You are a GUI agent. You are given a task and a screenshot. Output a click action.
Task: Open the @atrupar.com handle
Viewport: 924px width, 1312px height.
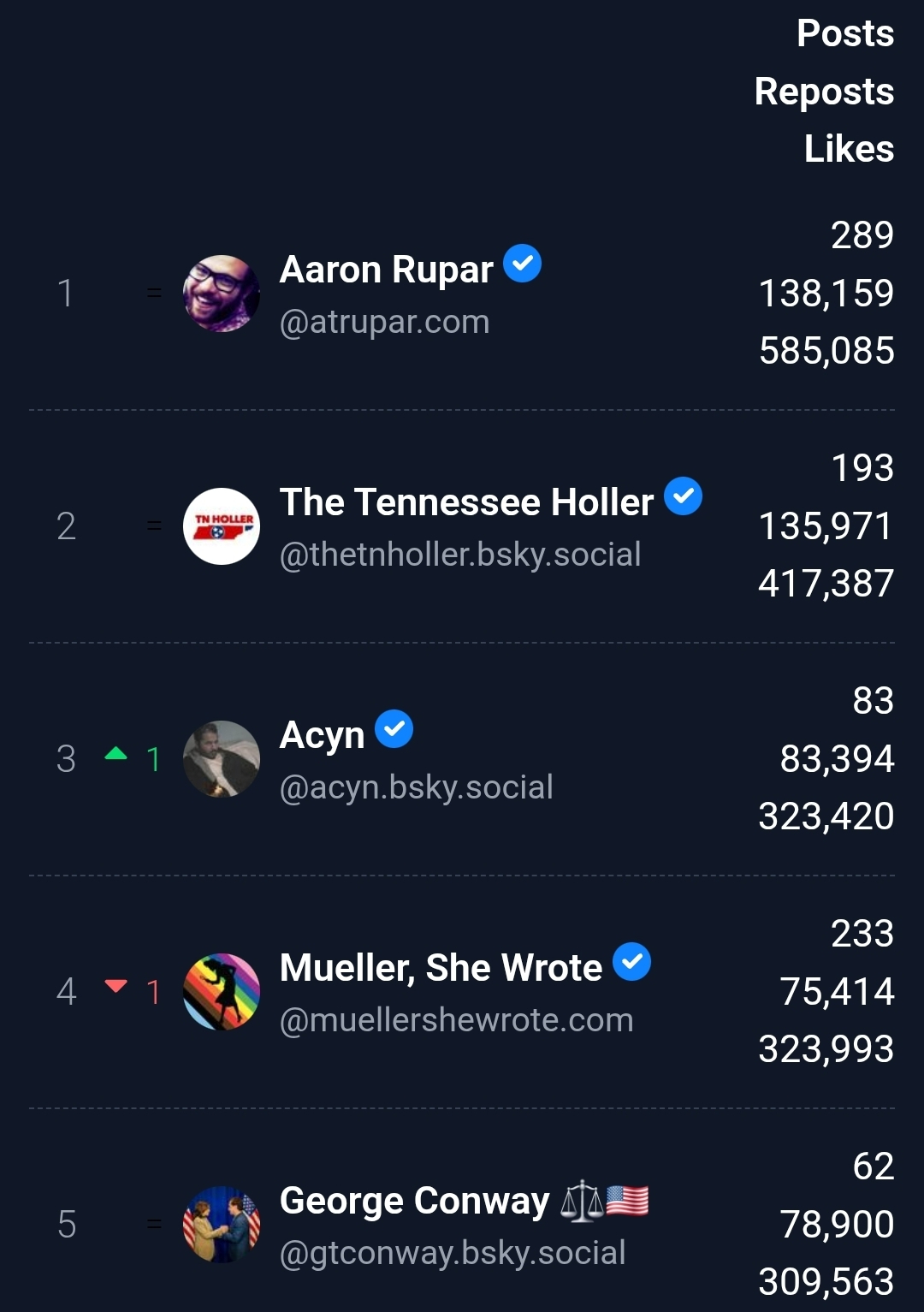(x=384, y=322)
